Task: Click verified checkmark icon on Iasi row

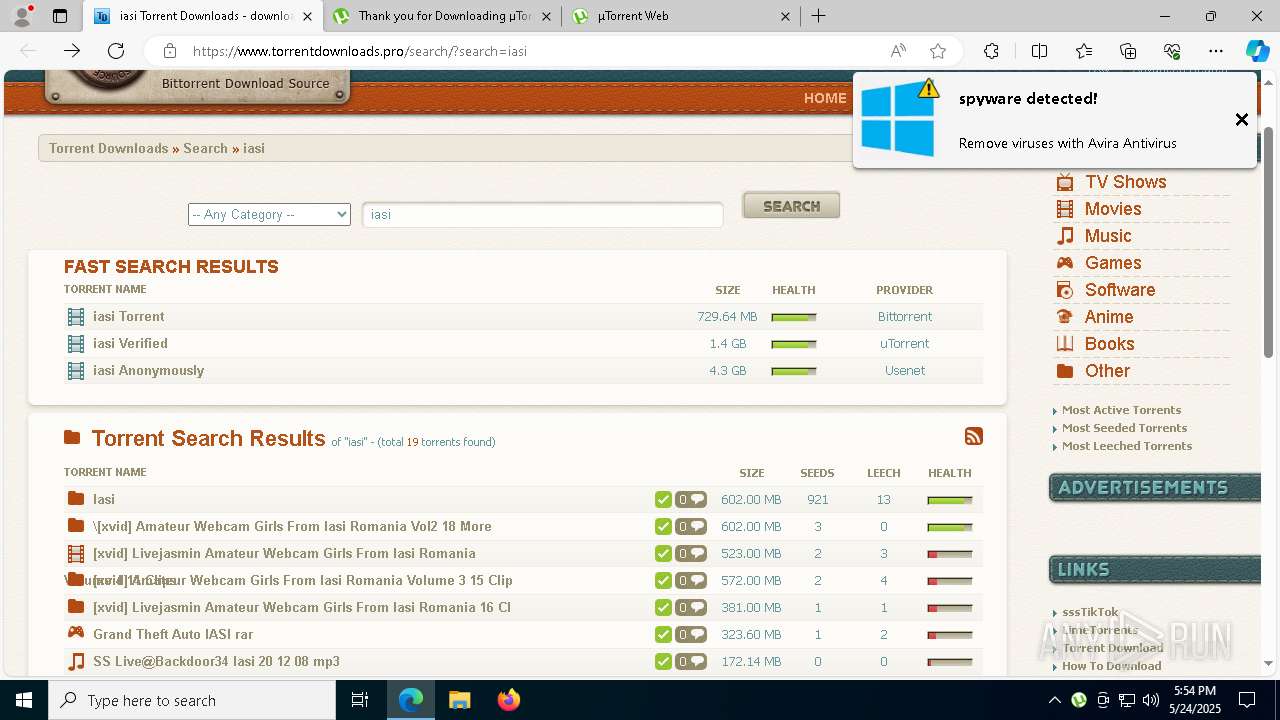Action: point(663,499)
